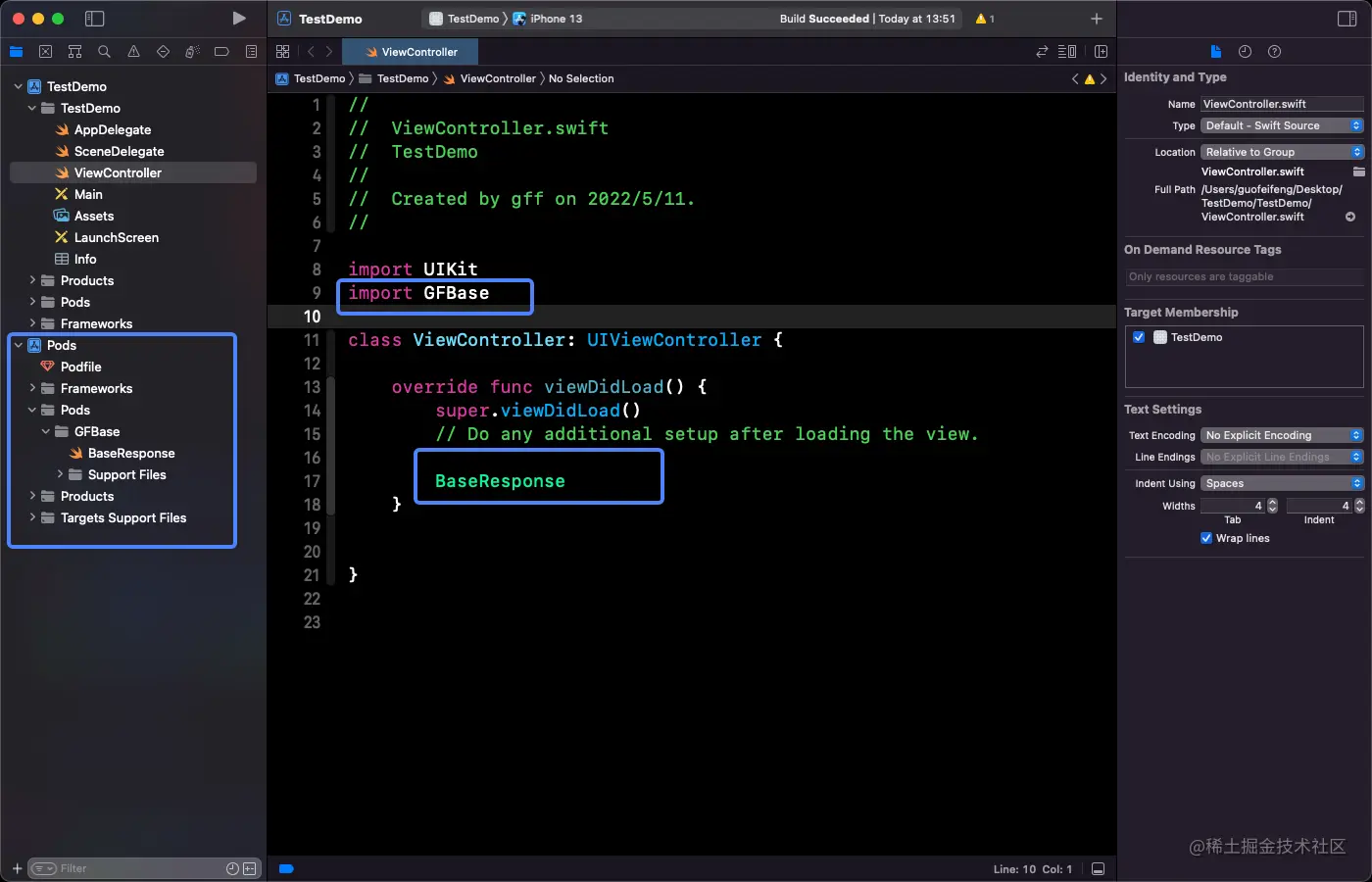Toggle the recent files filter
The width and height of the screenshot is (1372, 882).
pyautogui.click(x=232, y=868)
